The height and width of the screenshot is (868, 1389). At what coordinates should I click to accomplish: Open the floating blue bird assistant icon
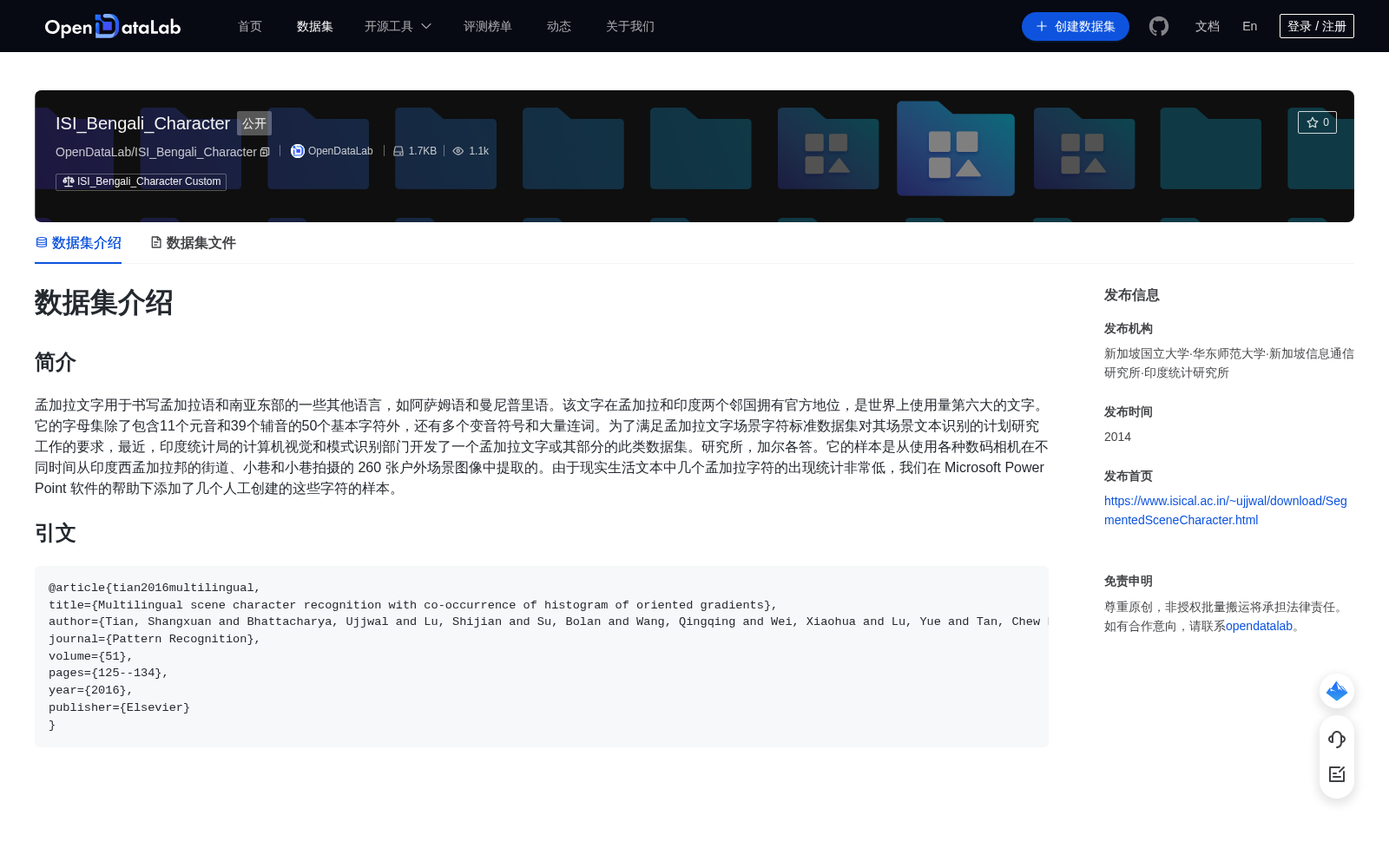1337,691
